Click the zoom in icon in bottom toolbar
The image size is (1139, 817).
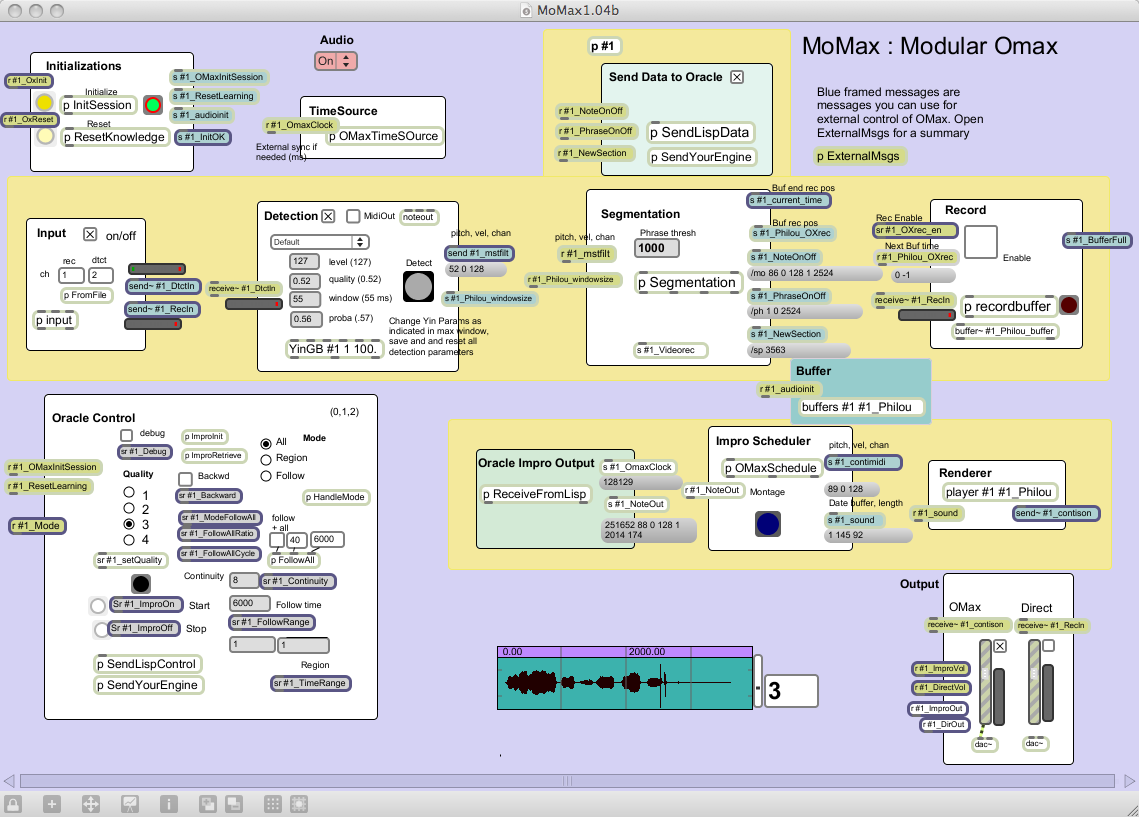[208, 804]
